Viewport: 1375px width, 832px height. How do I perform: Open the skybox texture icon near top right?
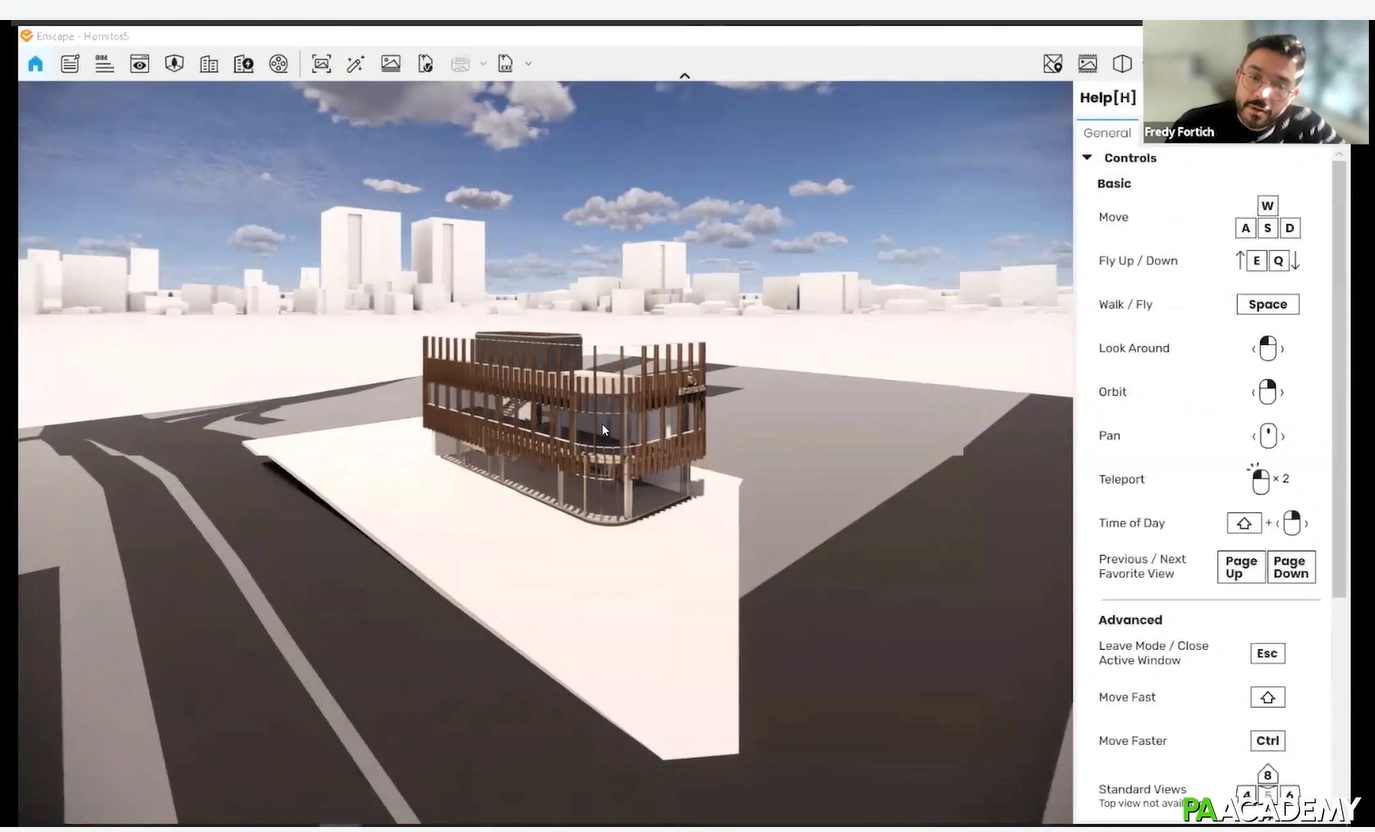[x=1087, y=63]
